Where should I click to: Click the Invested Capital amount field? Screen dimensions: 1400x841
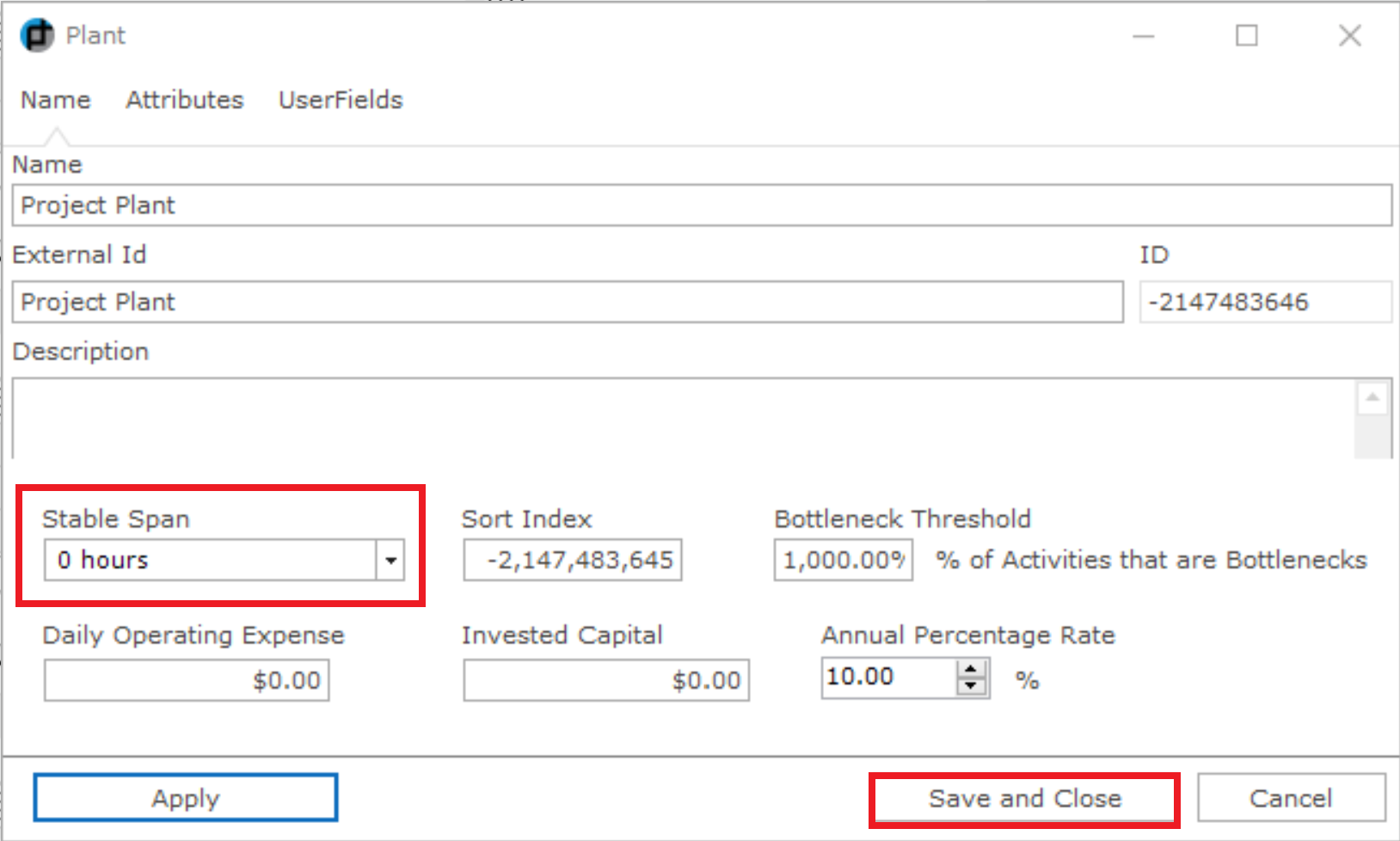606,681
